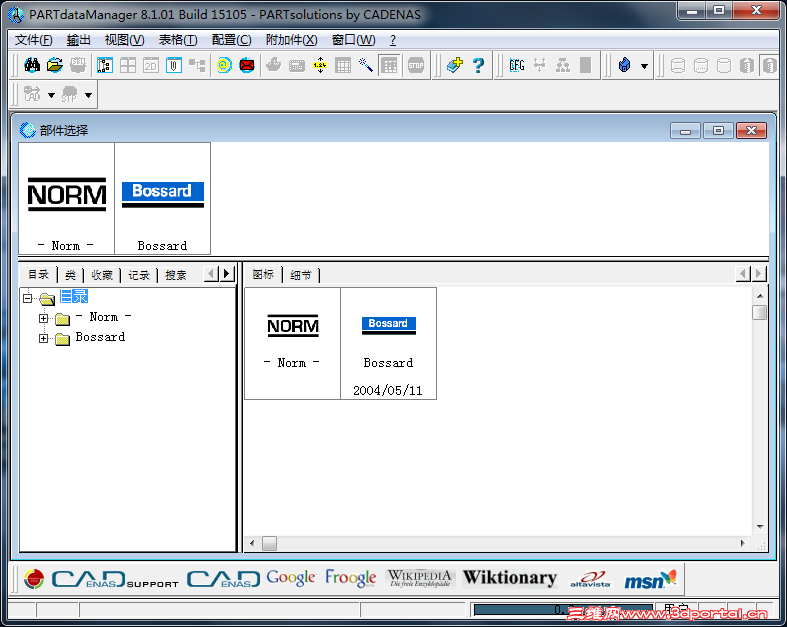This screenshot has width=787, height=627.
Task: Switch to the 类 tab
Action: [x=70, y=275]
